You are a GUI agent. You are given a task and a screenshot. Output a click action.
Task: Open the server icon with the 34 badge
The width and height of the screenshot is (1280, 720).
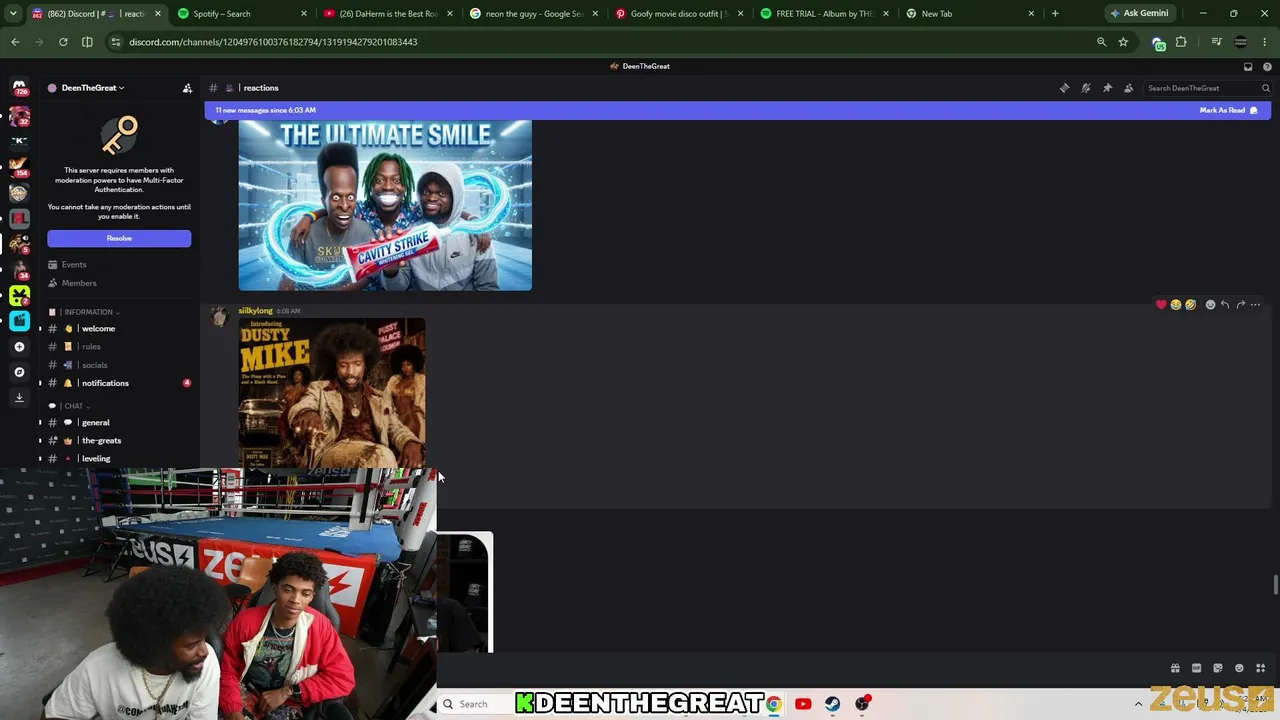pyautogui.click(x=19, y=270)
